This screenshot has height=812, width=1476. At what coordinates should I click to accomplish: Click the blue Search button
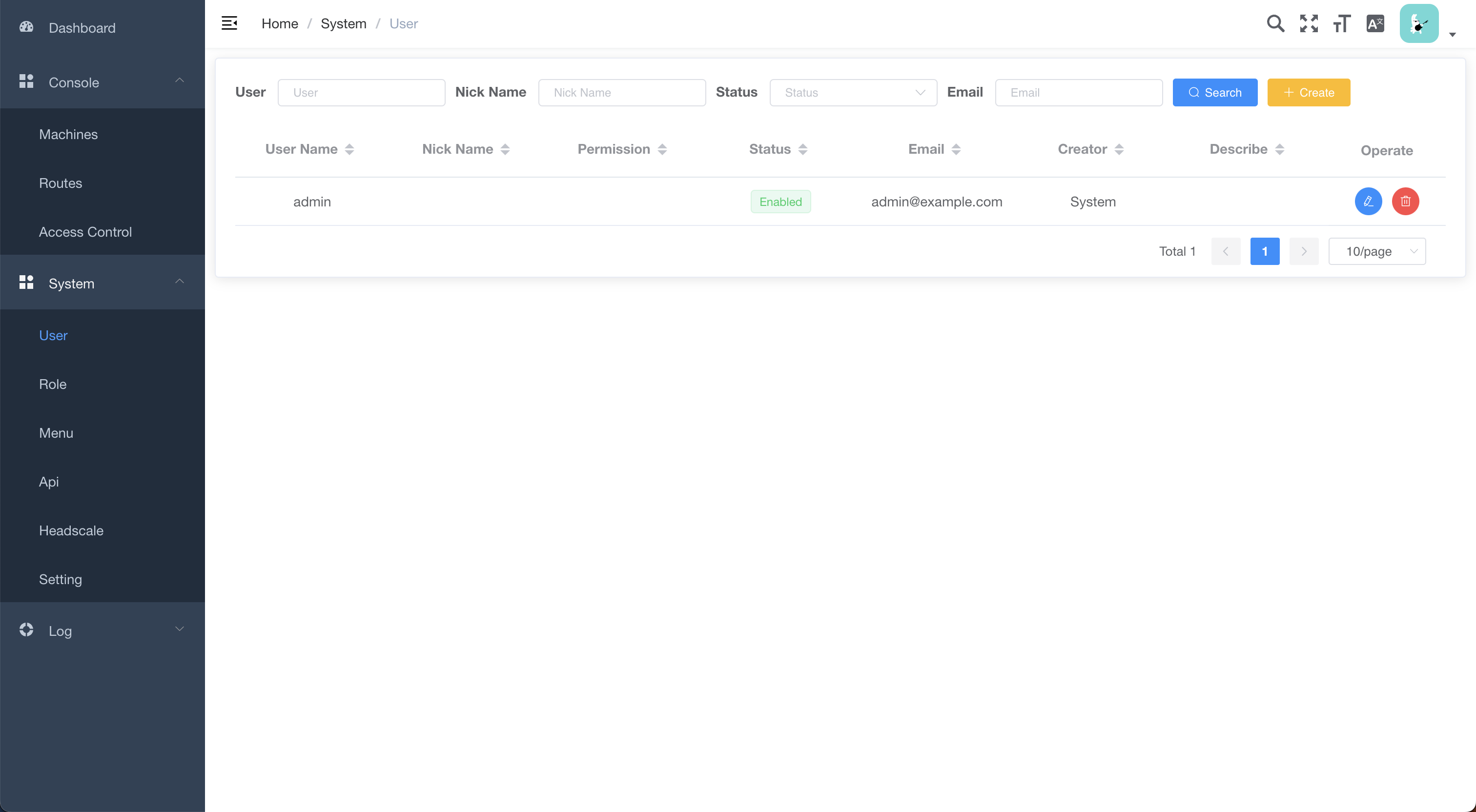(x=1214, y=93)
